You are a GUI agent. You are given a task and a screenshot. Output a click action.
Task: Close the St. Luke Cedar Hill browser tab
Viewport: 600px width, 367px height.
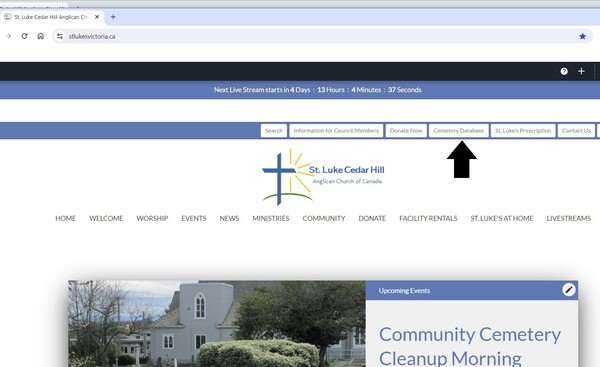click(97, 17)
